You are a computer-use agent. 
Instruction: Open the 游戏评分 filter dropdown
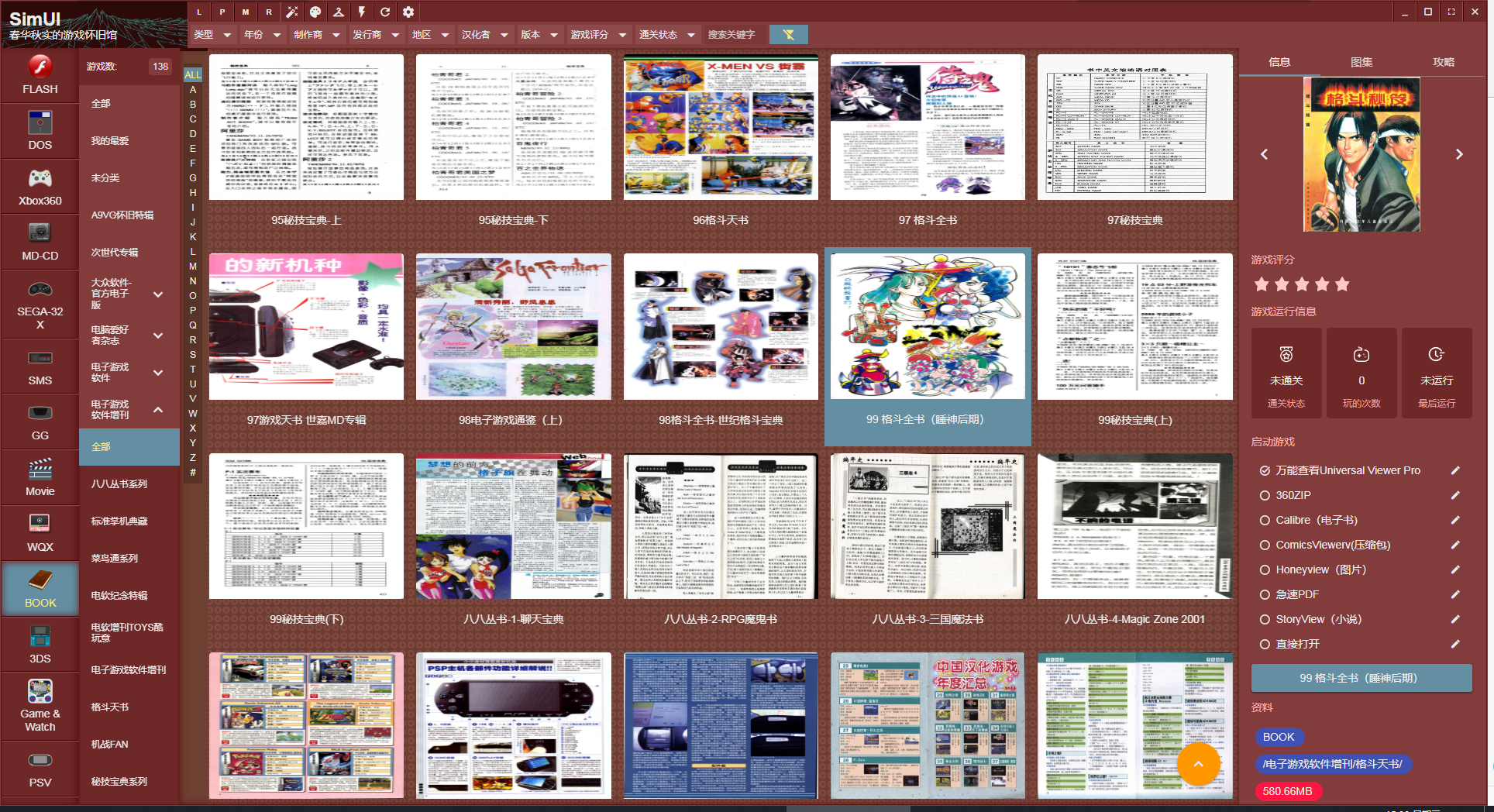[598, 34]
